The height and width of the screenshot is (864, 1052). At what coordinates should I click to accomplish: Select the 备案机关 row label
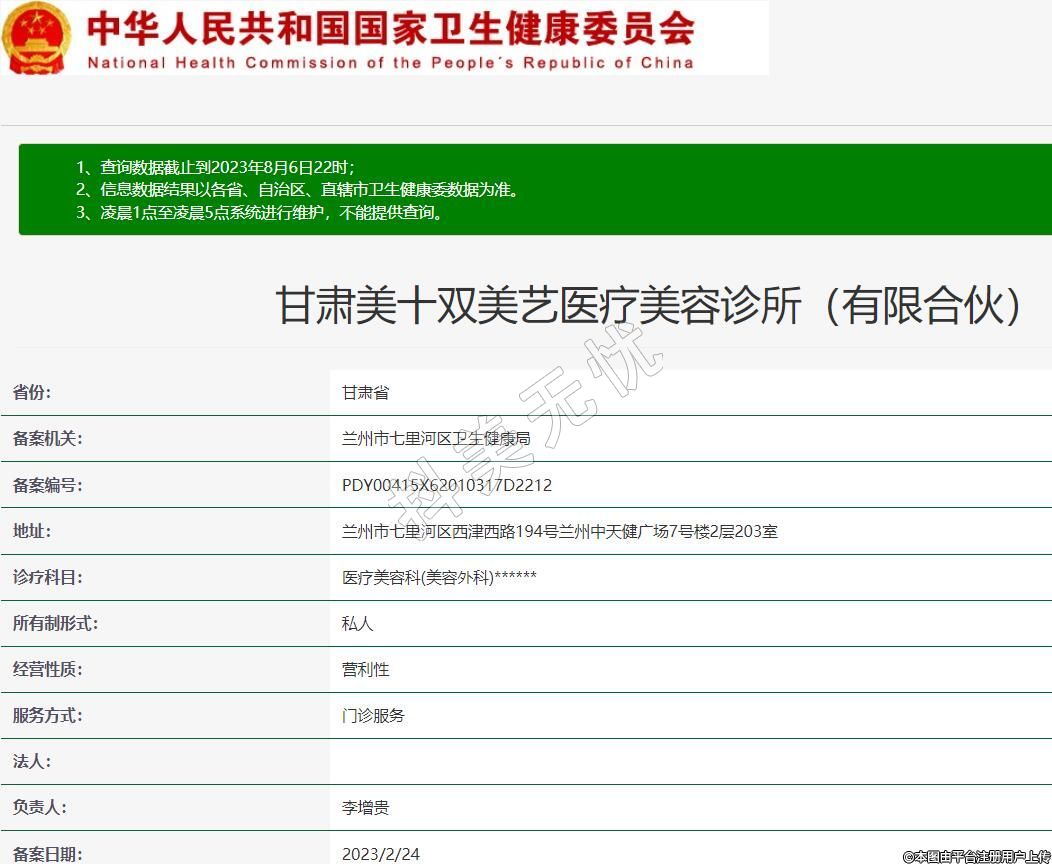pos(47,439)
